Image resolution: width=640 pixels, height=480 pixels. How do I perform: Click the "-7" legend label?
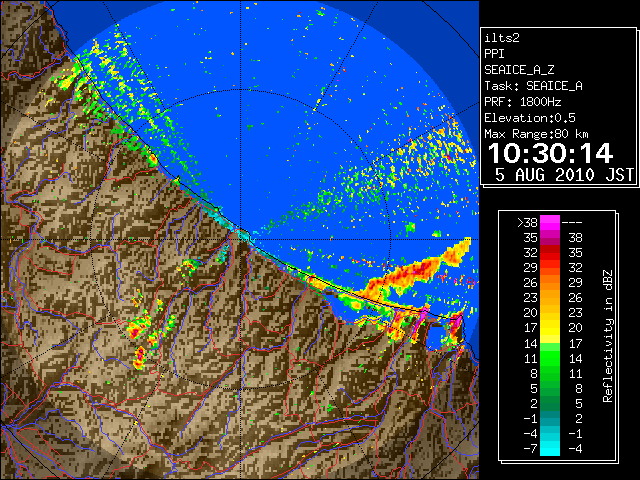530,449
